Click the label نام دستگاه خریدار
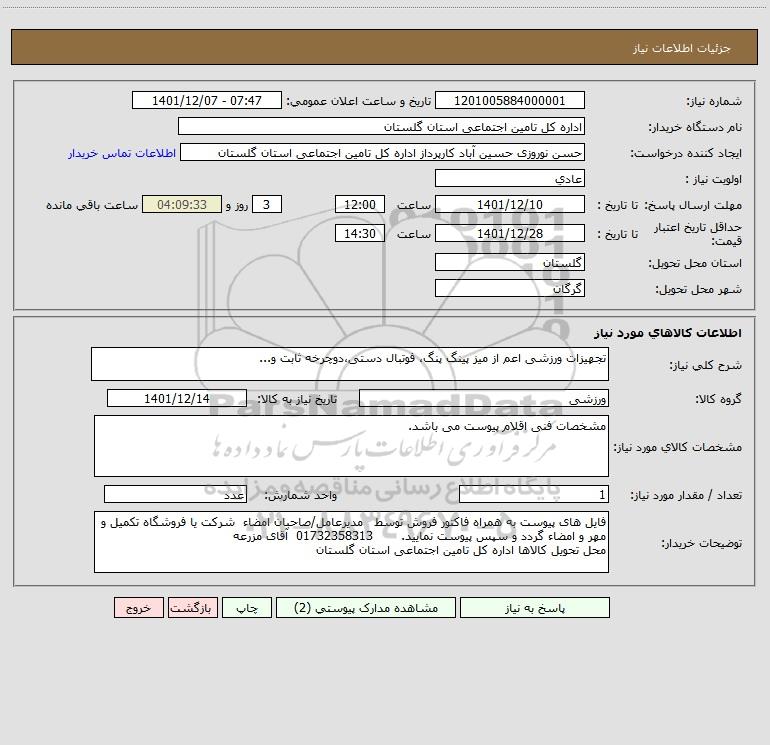 695,128
